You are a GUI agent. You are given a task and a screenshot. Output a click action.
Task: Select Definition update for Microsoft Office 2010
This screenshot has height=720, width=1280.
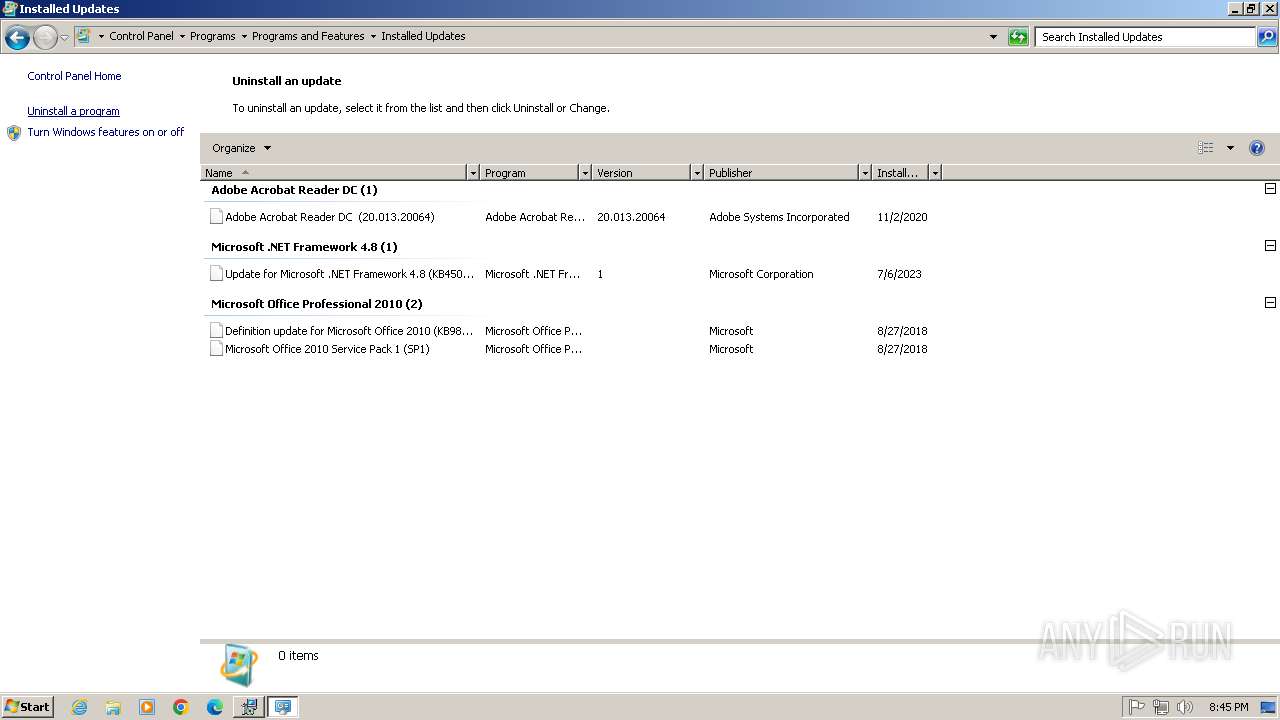pyautogui.click(x=349, y=331)
